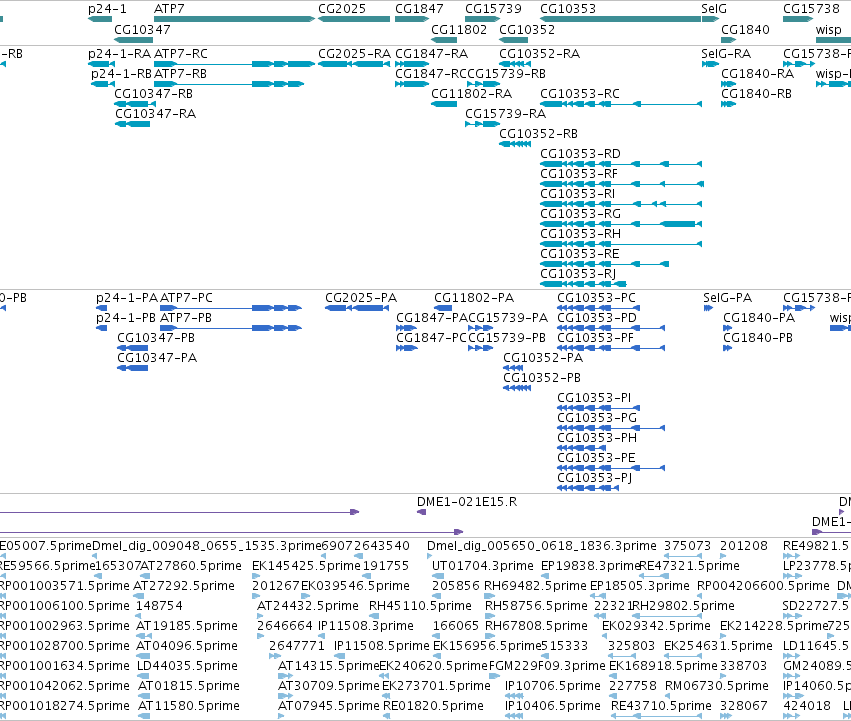Screen dimensions: 851x721
Task: Click the CG10347-RB transcript label
Action: (154, 94)
